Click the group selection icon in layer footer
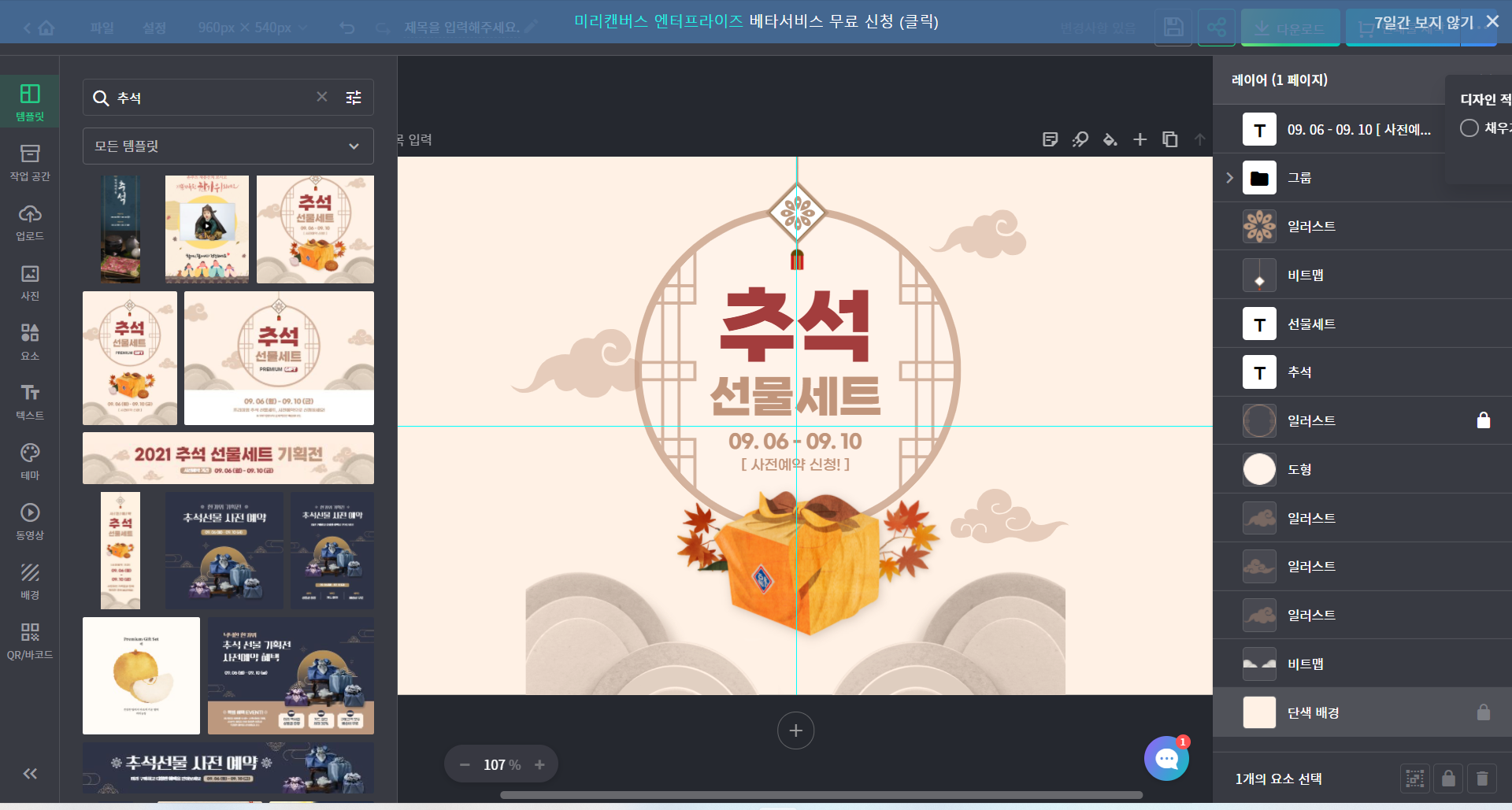Screen dimensions: 1512x810 (1415, 779)
